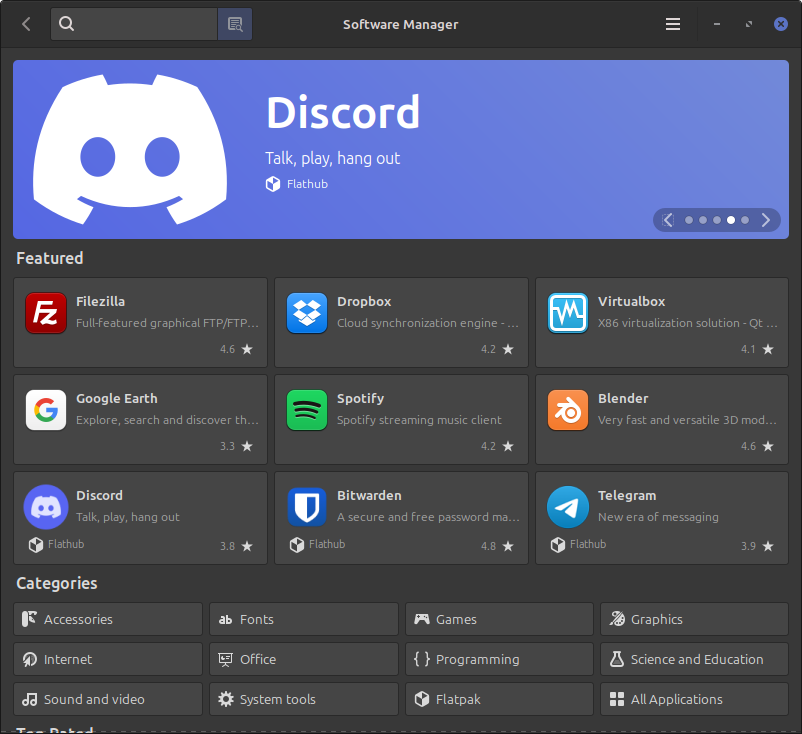Viewport: 802px width, 734px height.
Task: Minimize the Software Manager window
Action: coord(717,24)
